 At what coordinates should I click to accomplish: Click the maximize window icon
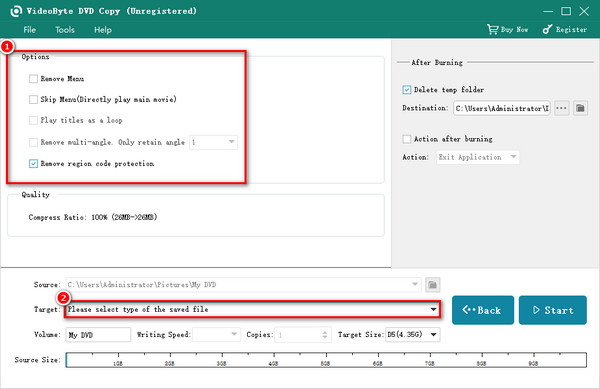pos(566,11)
